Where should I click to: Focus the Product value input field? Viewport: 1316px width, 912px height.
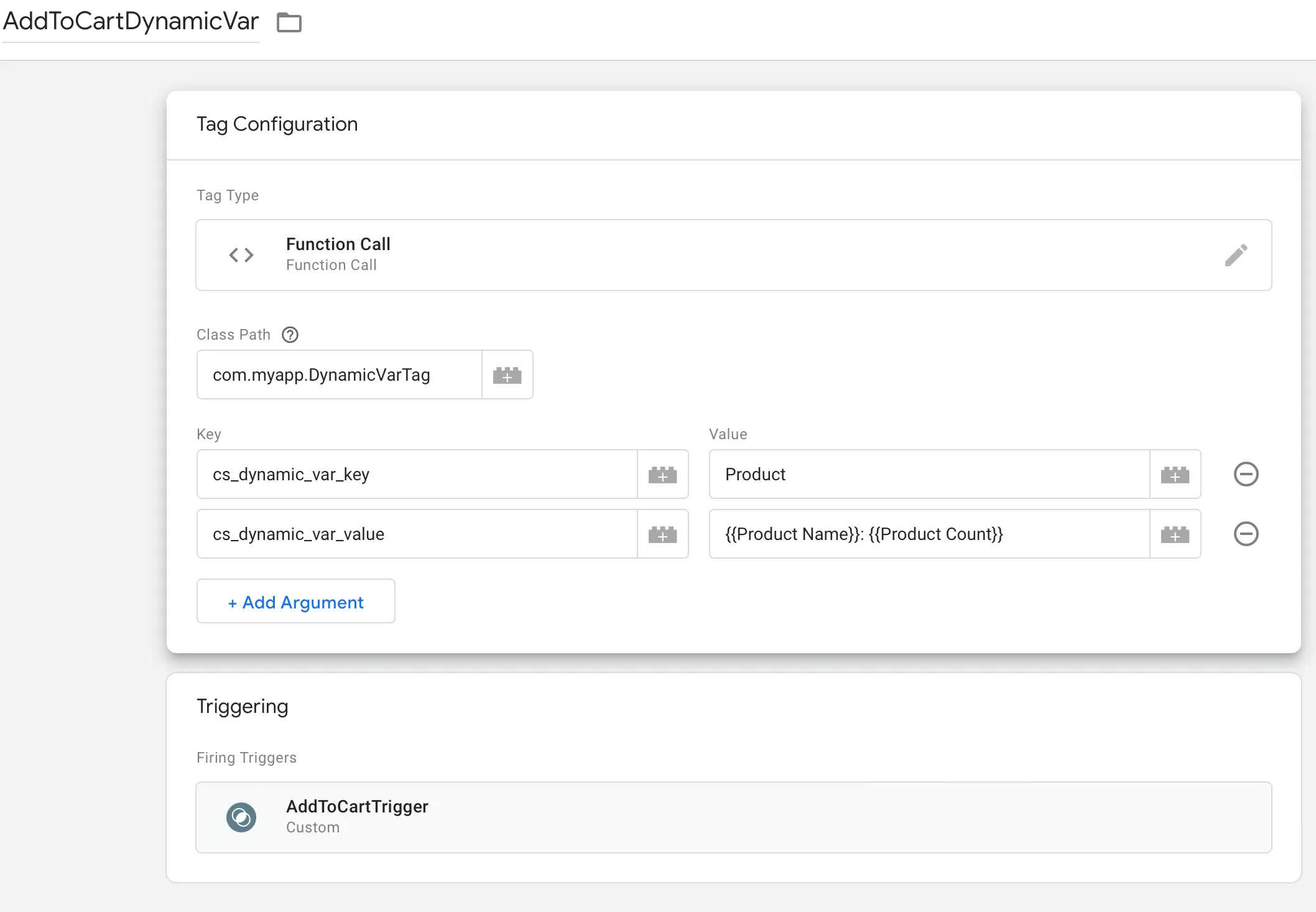pos(929,475)
